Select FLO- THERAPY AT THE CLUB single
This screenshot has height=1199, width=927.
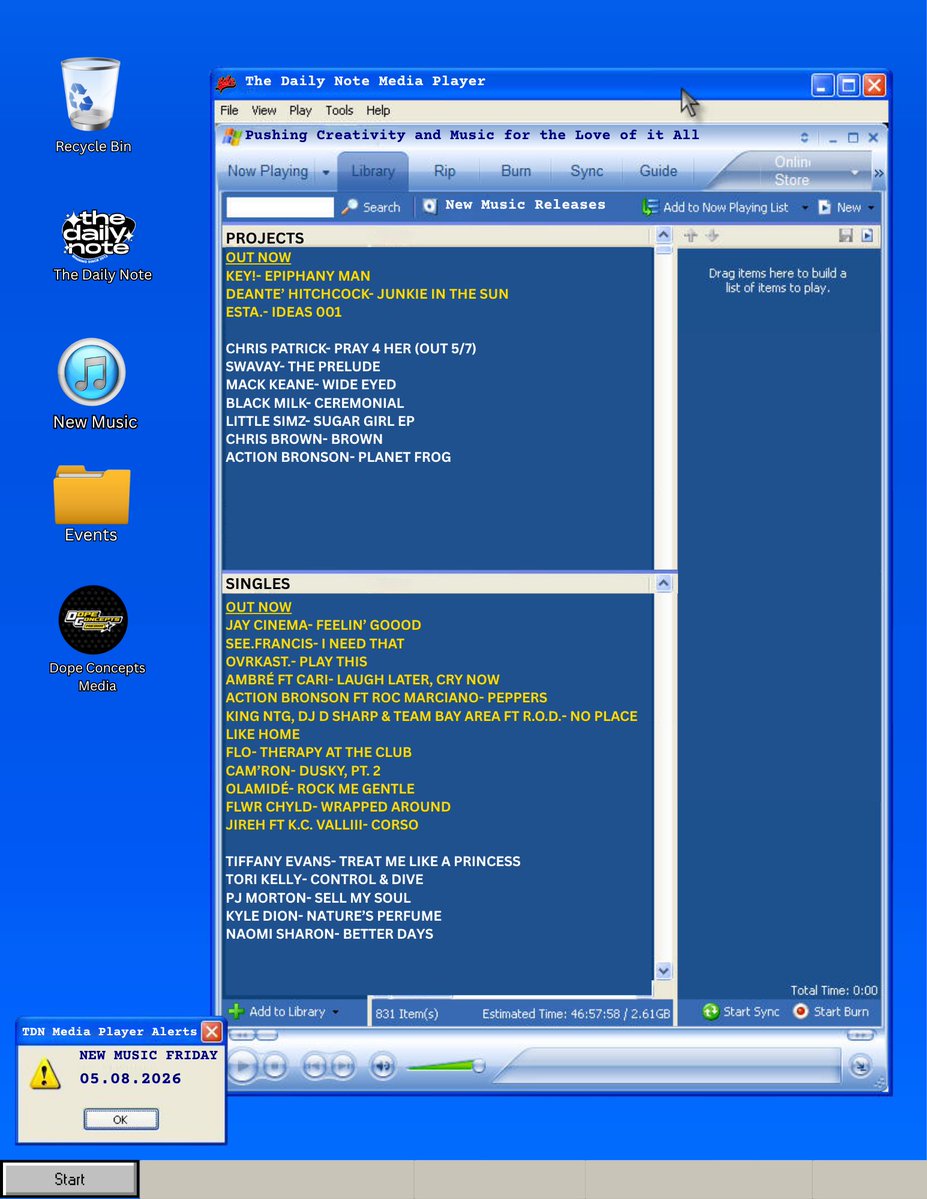coord(319,752)
